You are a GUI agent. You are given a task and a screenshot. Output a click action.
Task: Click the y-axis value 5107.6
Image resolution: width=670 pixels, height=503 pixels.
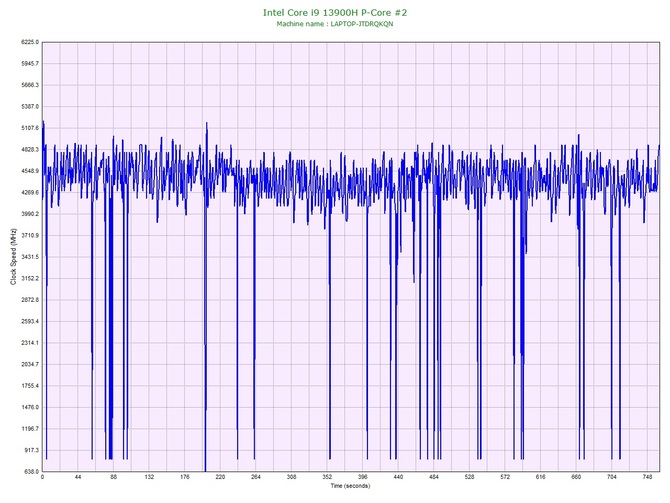coord(30,128)
